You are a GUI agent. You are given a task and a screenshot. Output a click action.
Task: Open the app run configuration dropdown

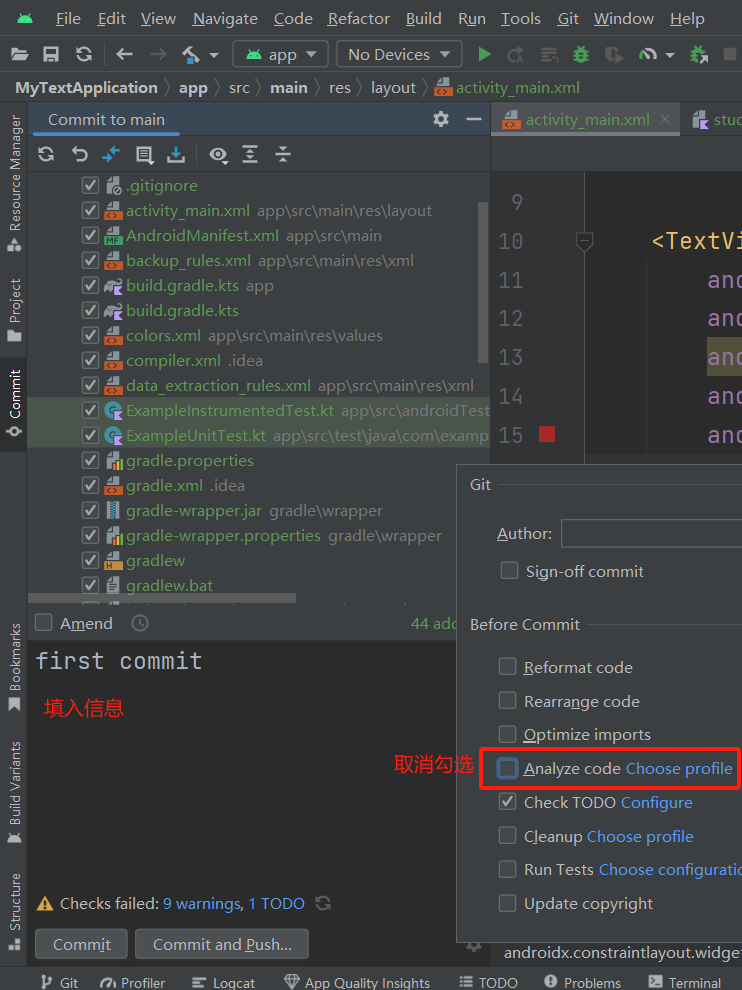(280, 54)
